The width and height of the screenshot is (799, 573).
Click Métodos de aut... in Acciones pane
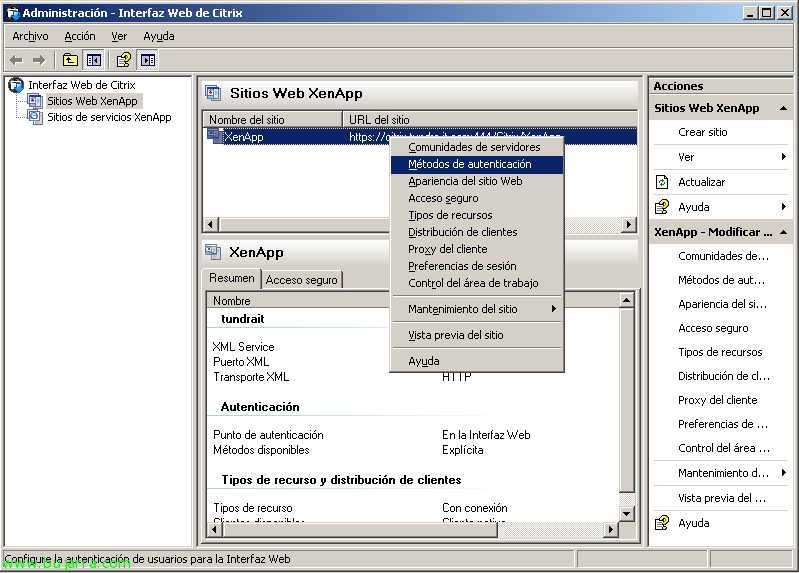point(721,280)
